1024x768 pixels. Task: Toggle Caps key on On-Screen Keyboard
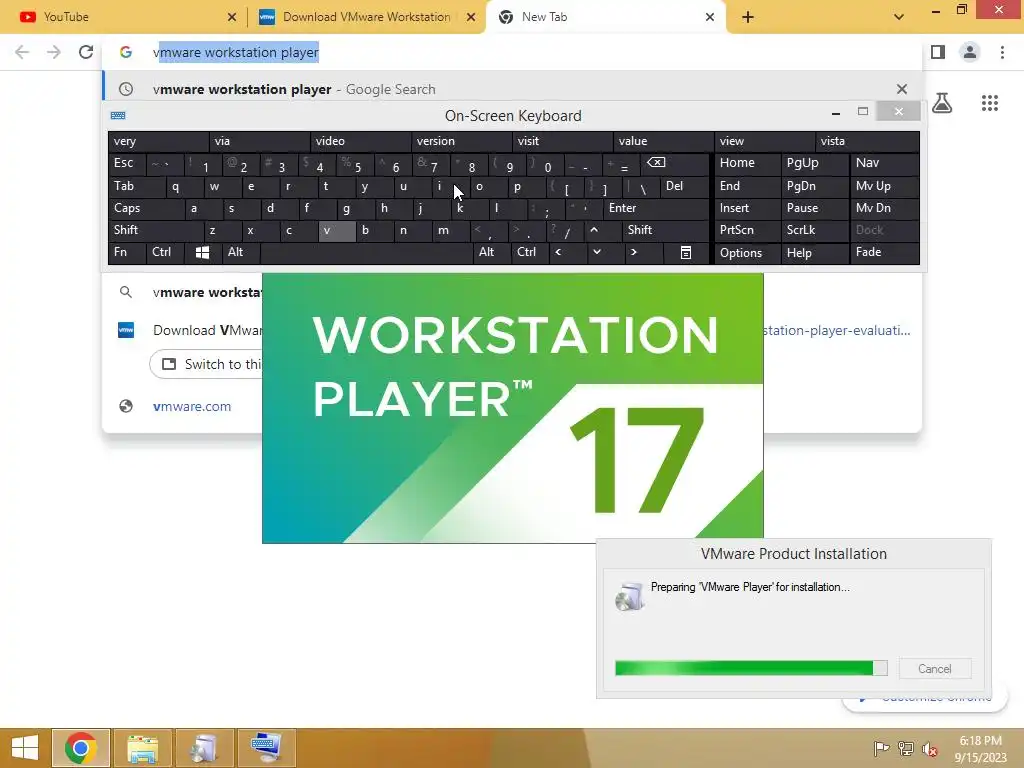145,208
